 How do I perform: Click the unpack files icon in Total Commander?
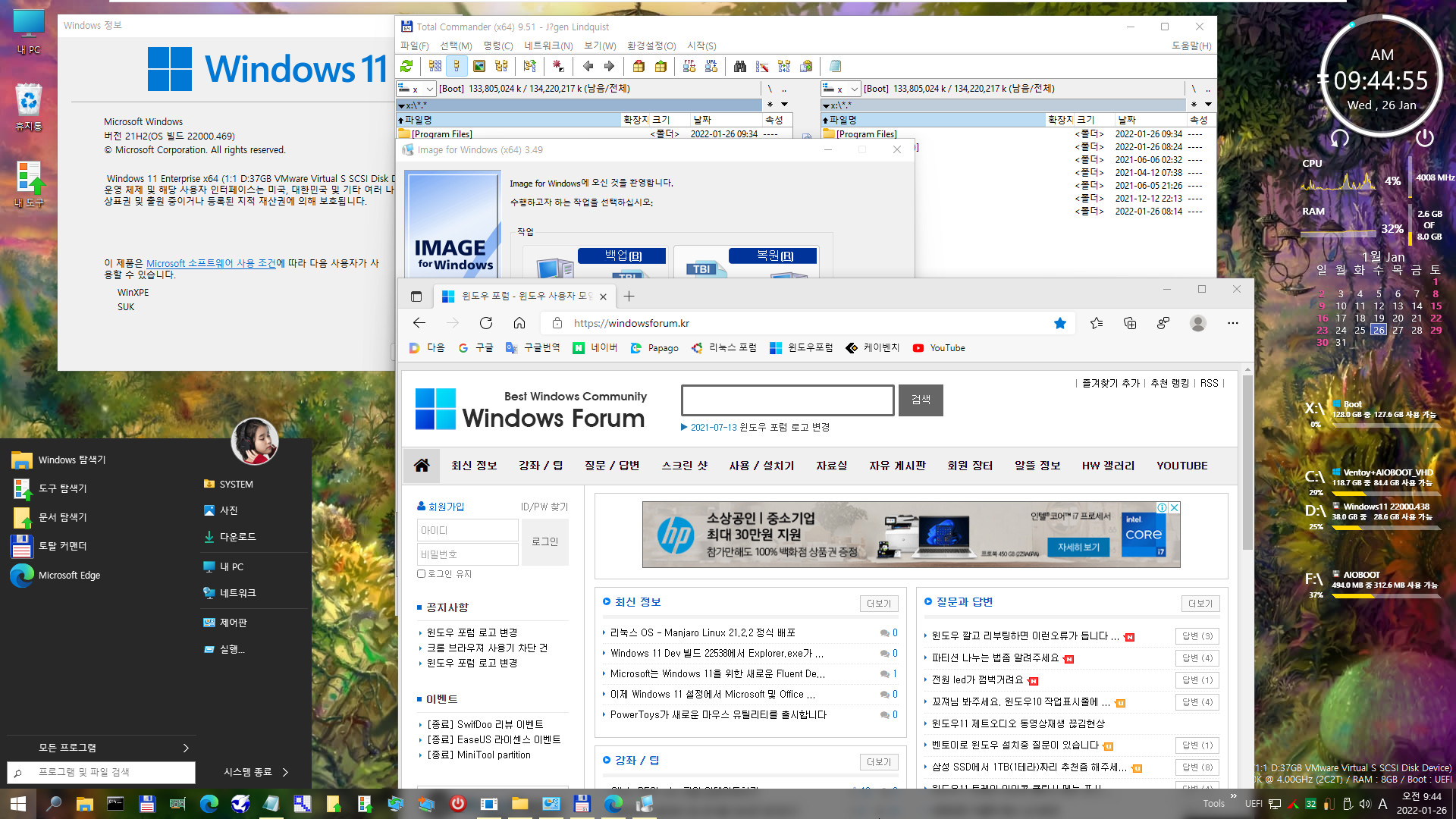[x=661, y=66]
